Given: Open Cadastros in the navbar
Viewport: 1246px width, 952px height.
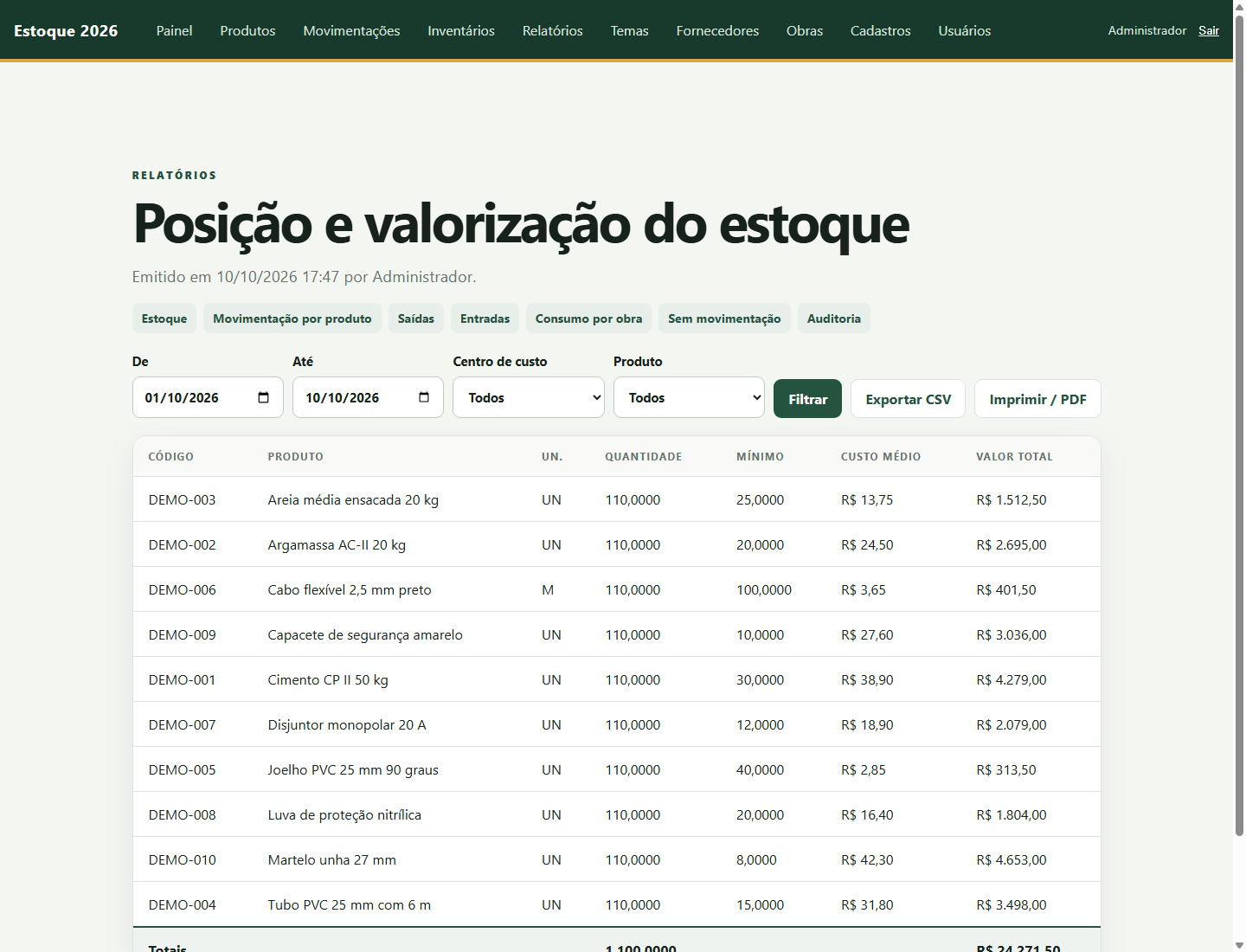Looking at the screenshot, I should click(x=880, y=30).
